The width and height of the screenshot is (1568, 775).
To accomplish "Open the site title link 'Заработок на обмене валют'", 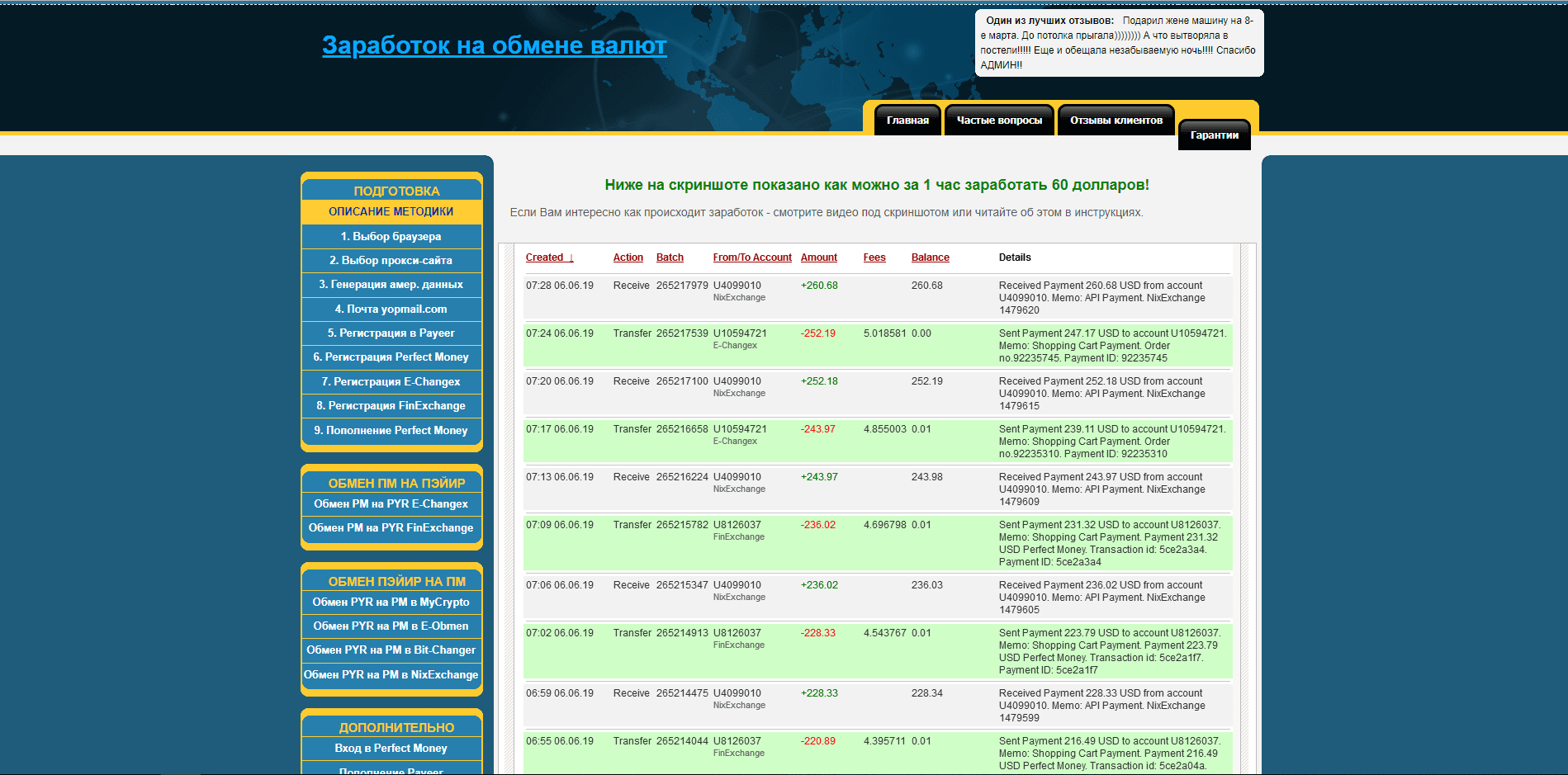I will [x=494, y=45].
